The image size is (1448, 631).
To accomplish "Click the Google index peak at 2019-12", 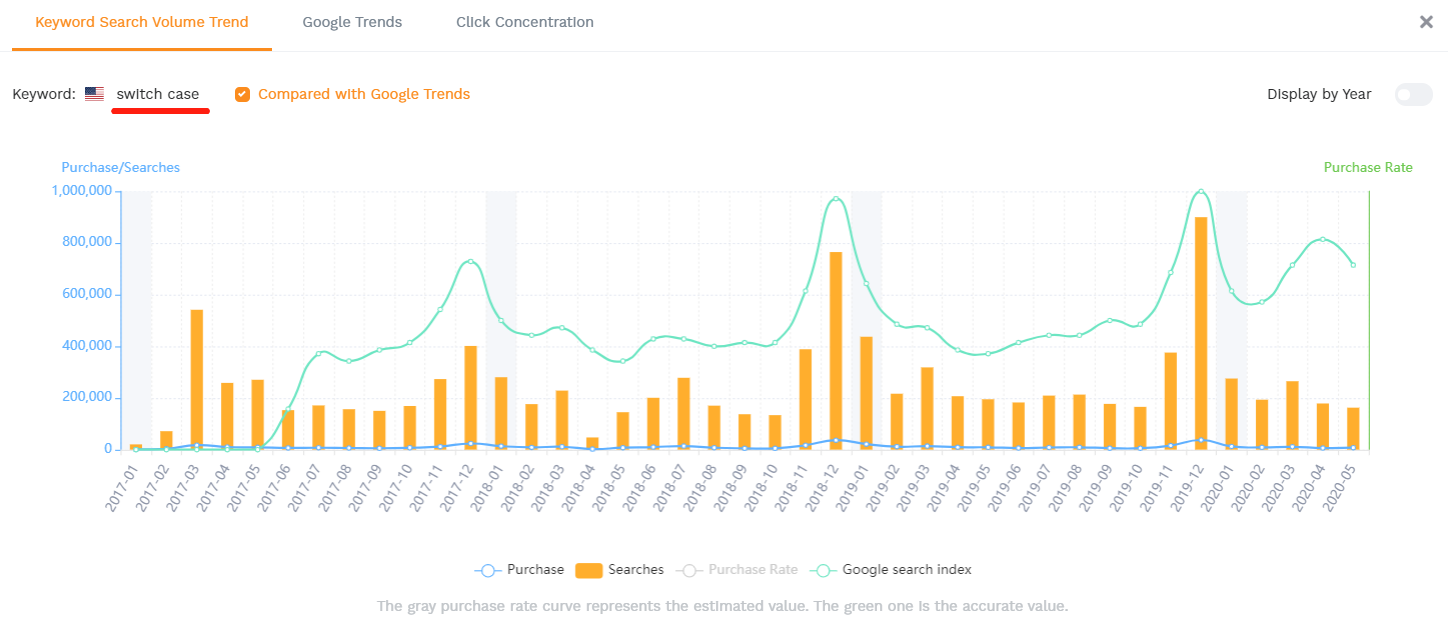I will pos(1201,191).
